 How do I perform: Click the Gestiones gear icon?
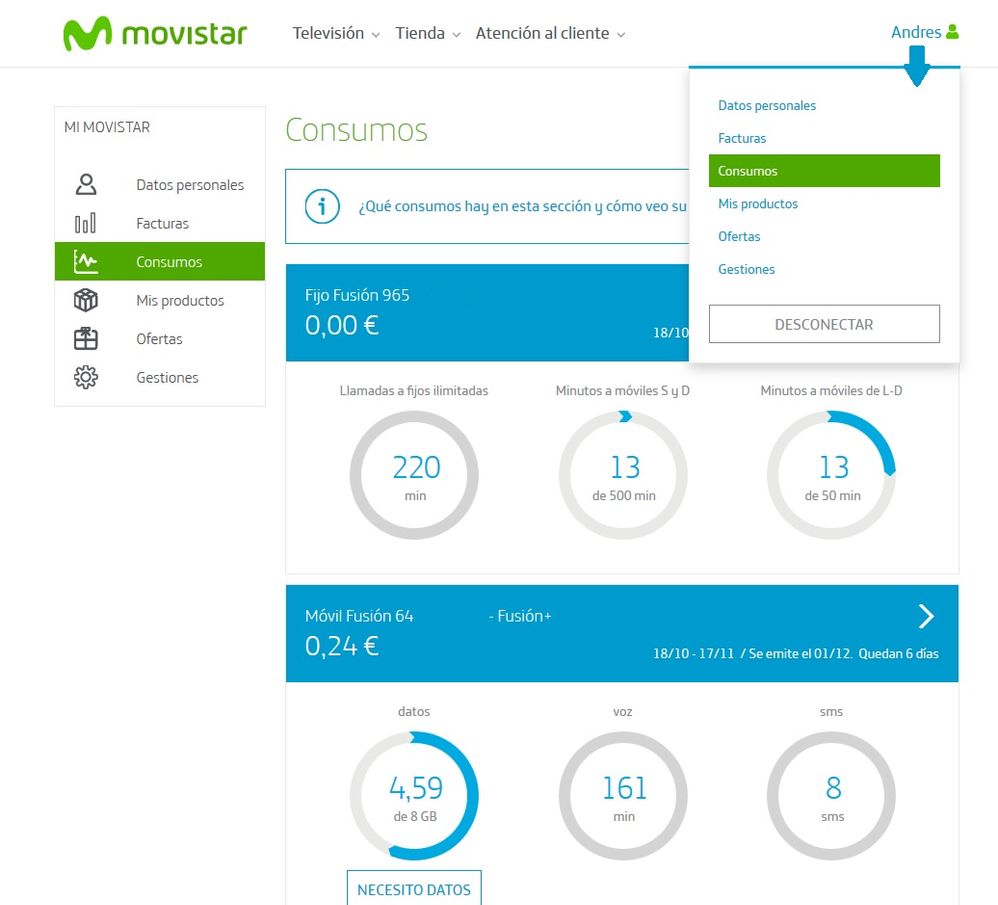tap(86, 378)
